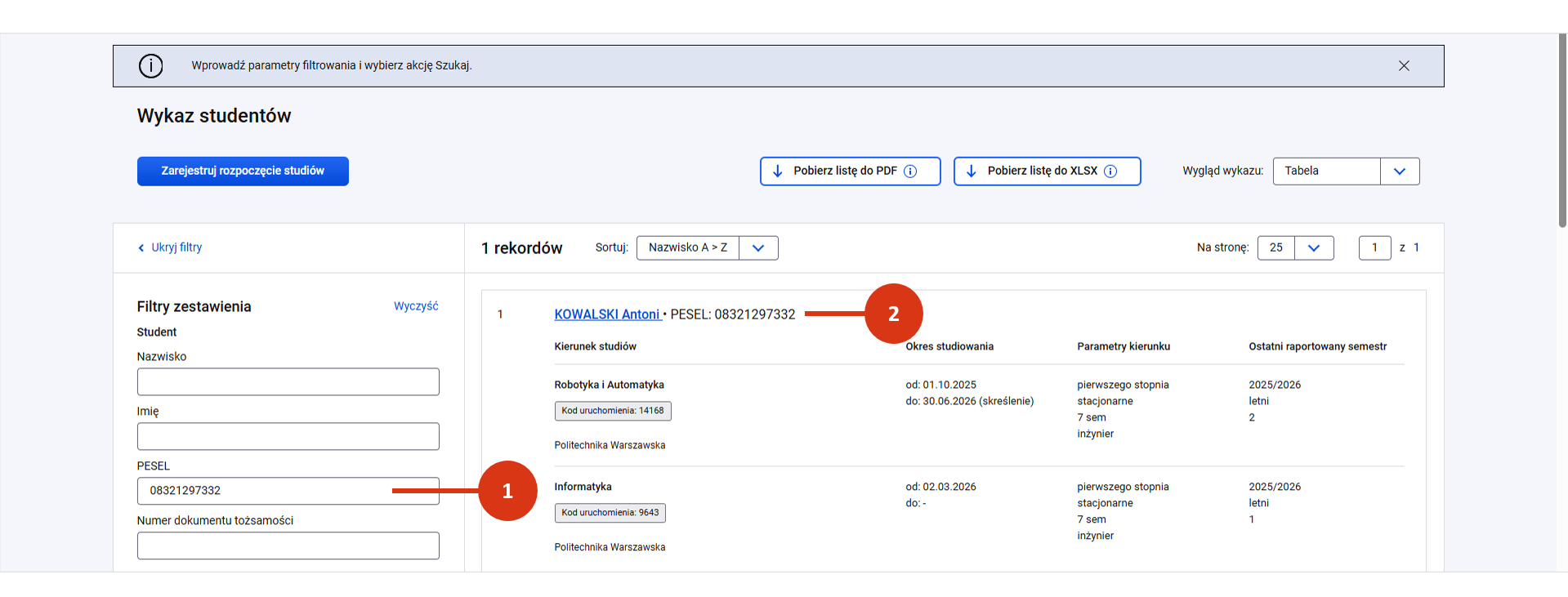Image resolution: width=1568 pixels, height=597 pixels.
Task: Open the Wygląd wykazu Tabela dropdown
Action: click(1346, 172)
